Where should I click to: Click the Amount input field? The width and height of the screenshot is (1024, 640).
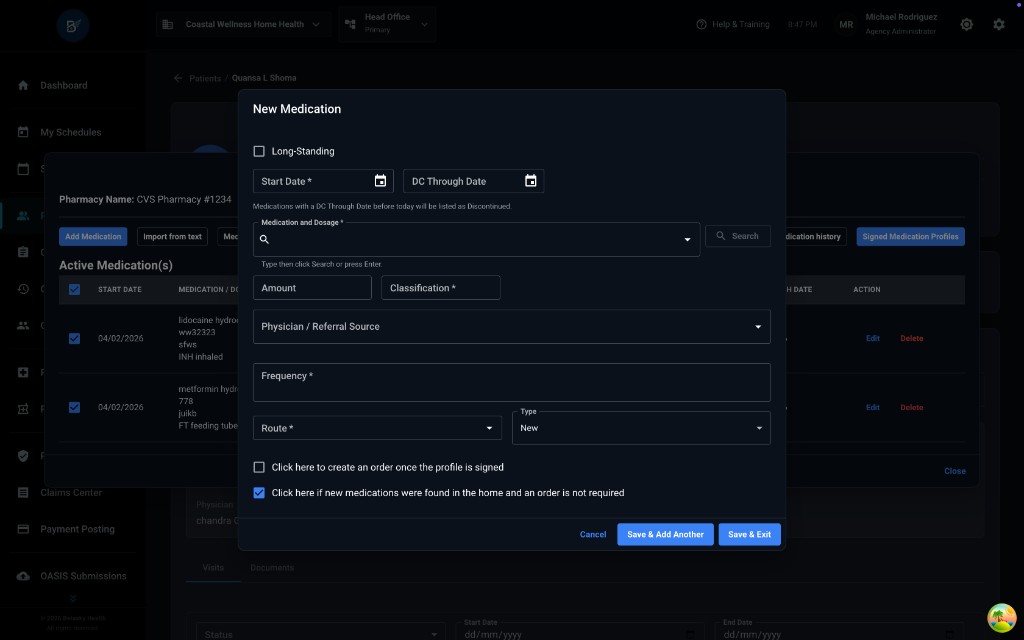(x=312, y=287)
